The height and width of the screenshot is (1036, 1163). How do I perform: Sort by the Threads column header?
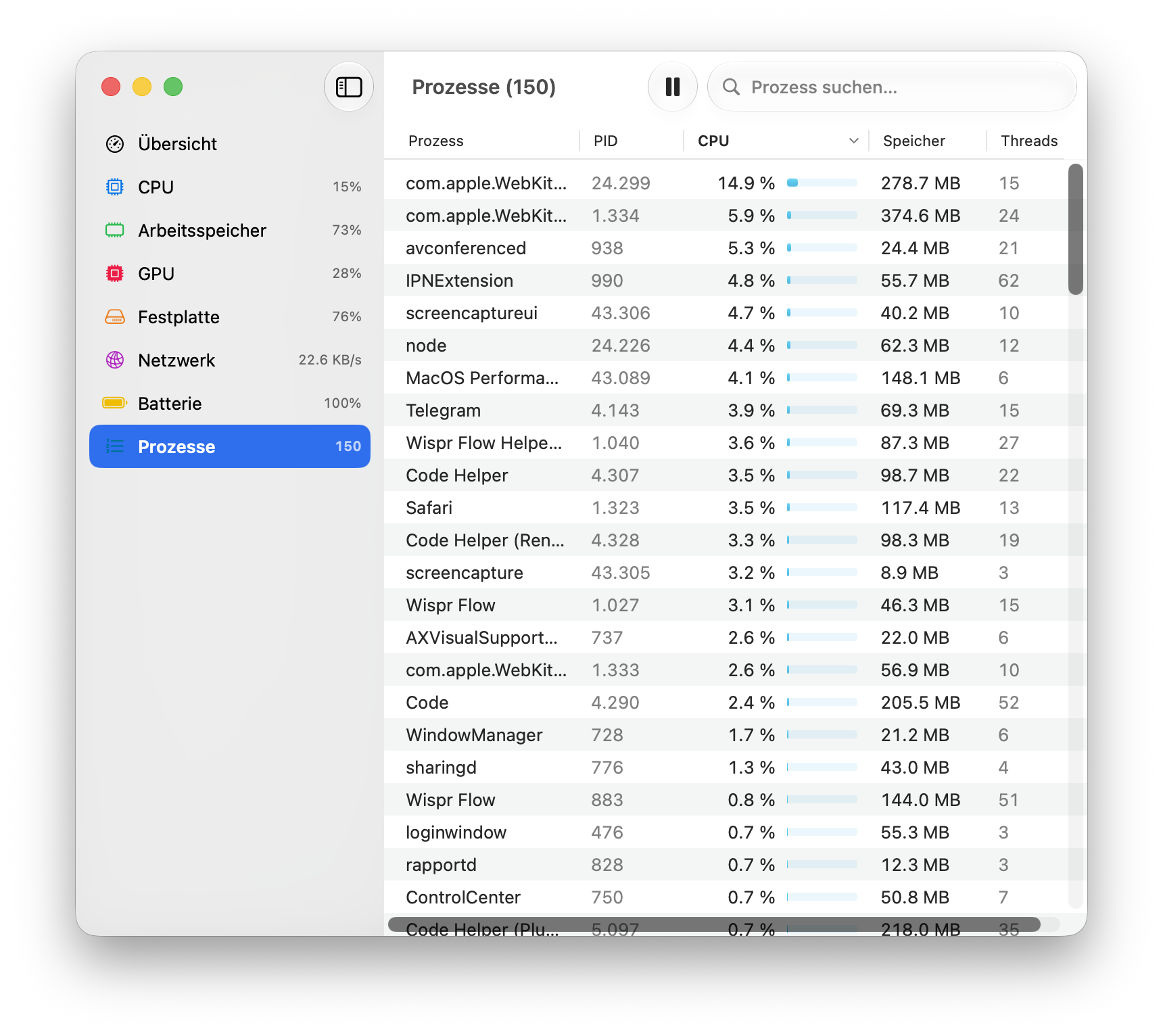coord(1029,141)
